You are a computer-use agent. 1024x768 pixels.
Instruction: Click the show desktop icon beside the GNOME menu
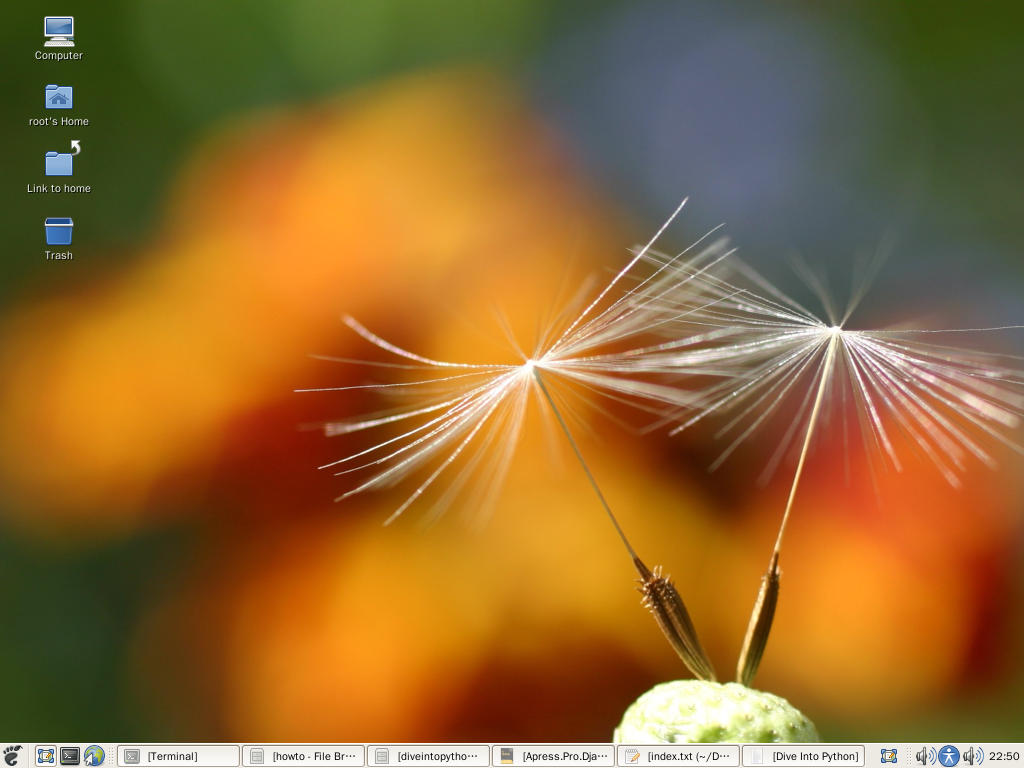coord(45,756)
